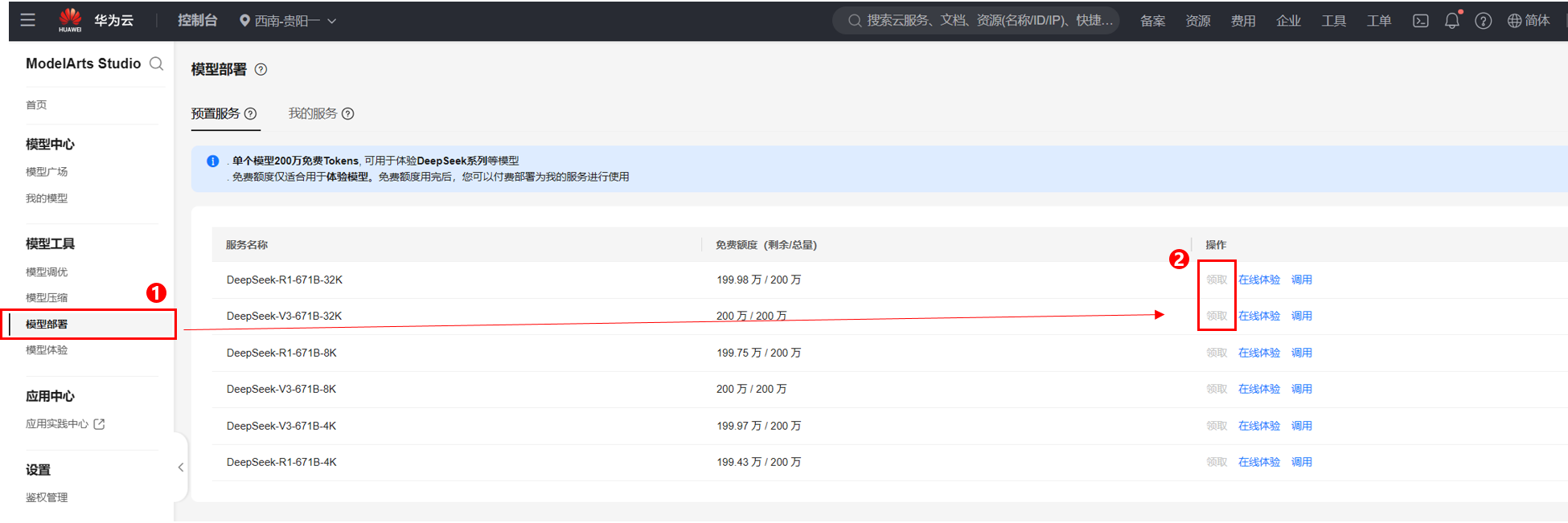Click the 免费额度 (剩余/总量) column header
Screen dimensions: 1568x523
766,245
